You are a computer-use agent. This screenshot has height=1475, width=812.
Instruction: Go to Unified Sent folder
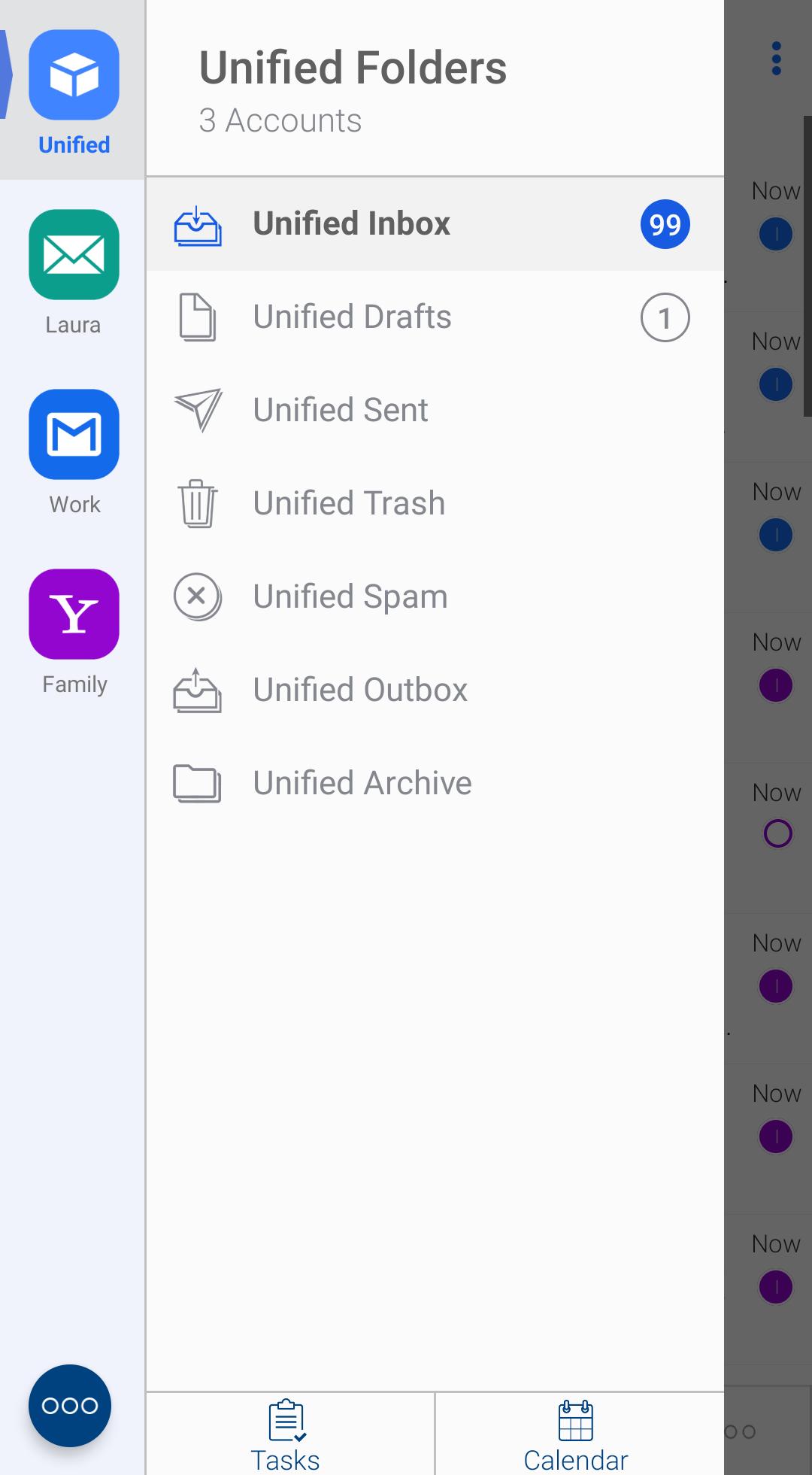pos(340,411)
